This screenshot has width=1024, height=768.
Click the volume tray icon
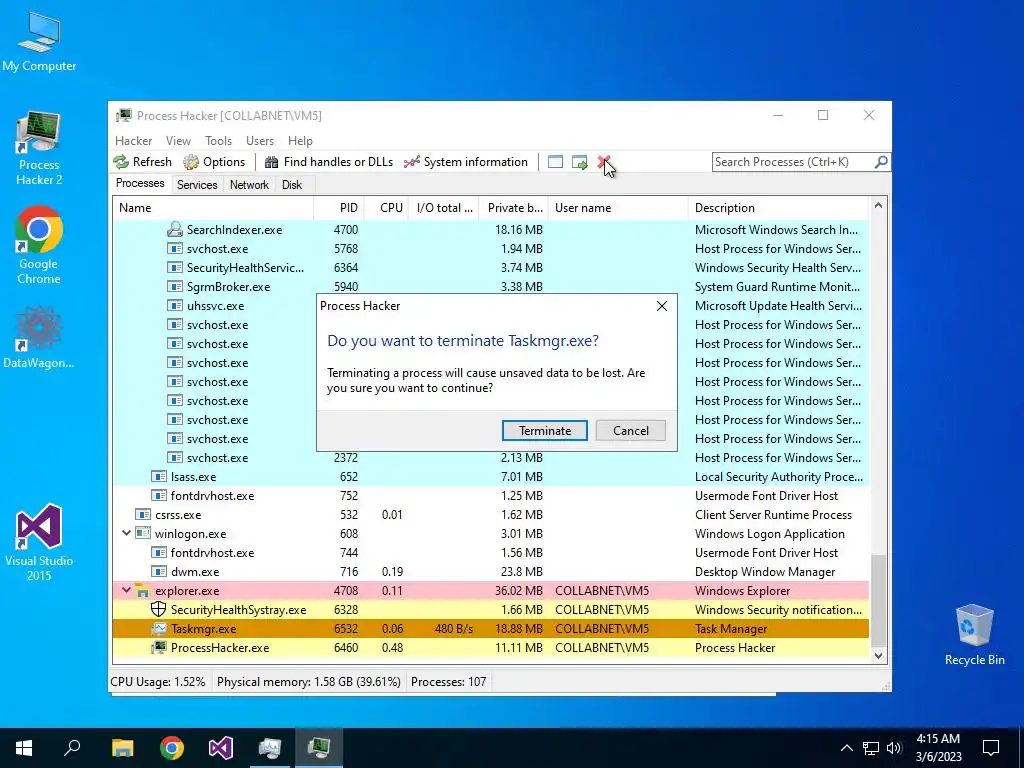894,748
